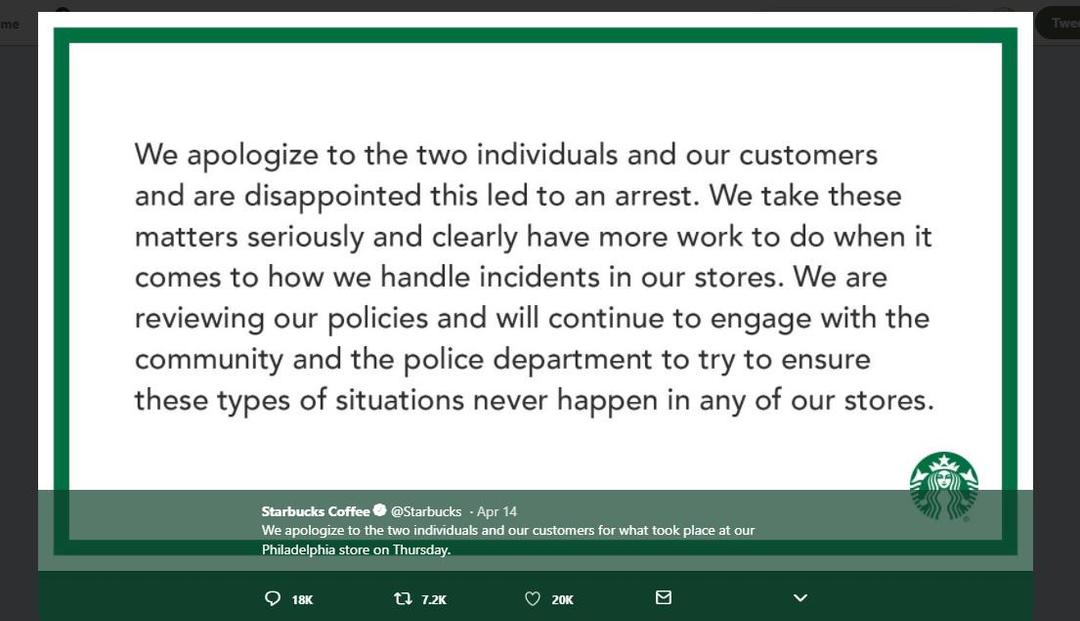Send tweet via the envelope message icon
Screen dimensions: 1080x621
point(663,598)
